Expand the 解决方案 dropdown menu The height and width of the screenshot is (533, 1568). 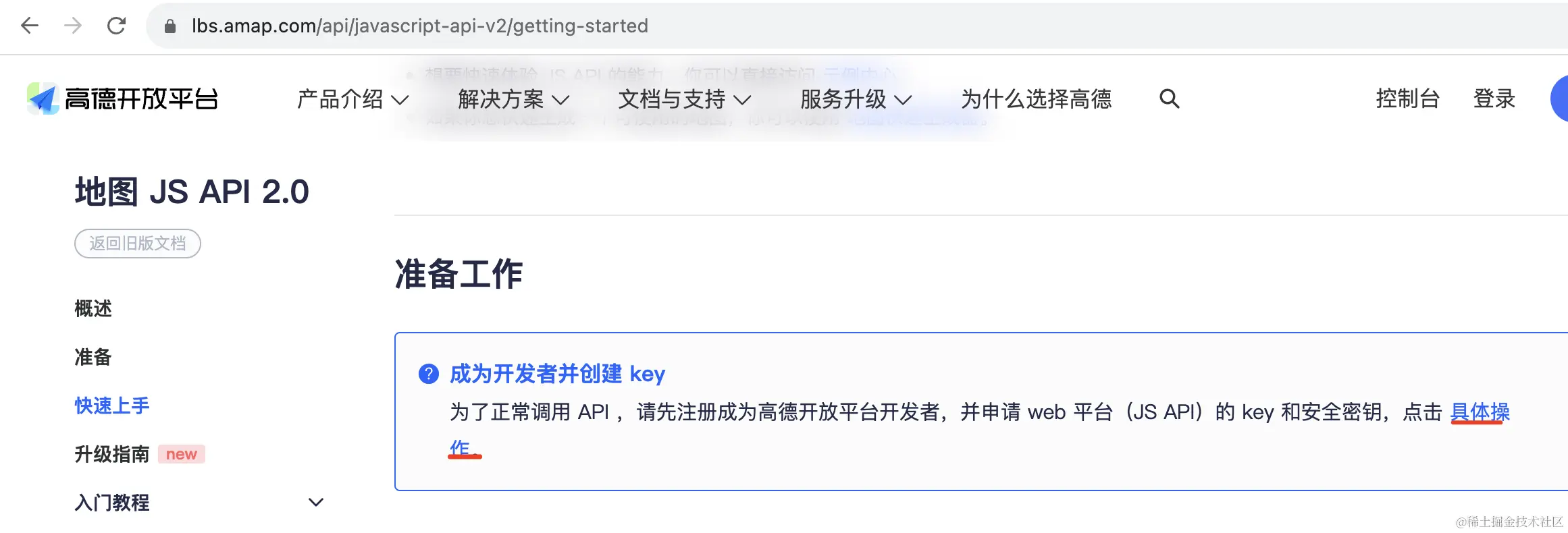click(x=513, y=99)
